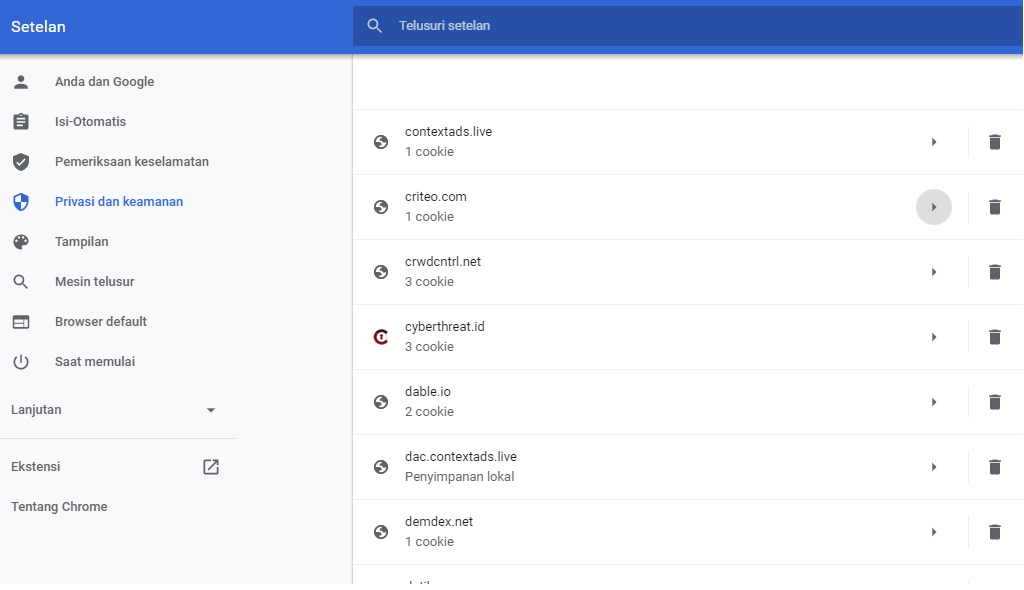Delete contextads.live cookies with trash icon

(x=995, y=142)
